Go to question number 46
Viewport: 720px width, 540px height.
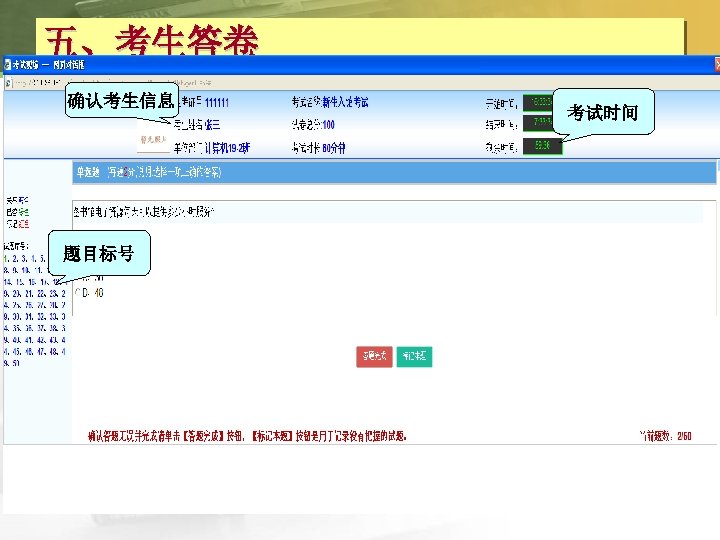point(29,352)
